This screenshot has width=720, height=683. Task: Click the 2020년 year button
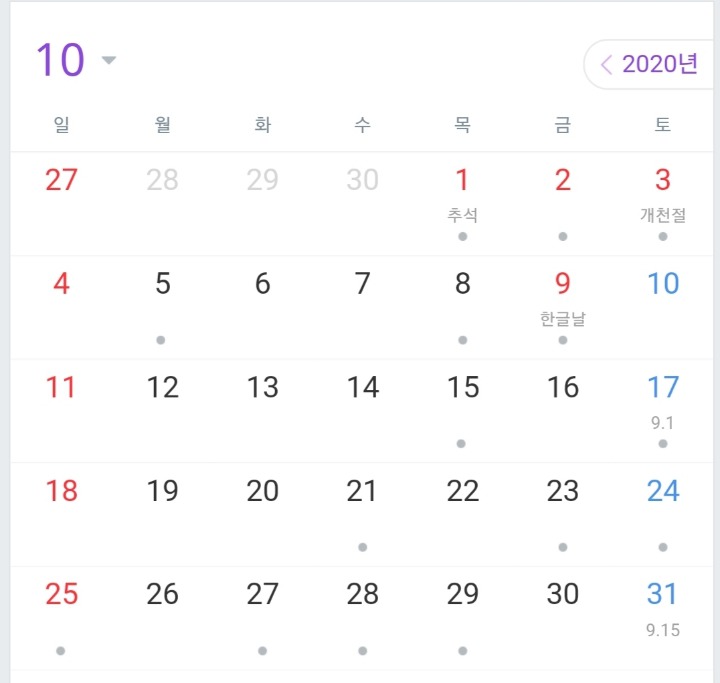(659, 65)
